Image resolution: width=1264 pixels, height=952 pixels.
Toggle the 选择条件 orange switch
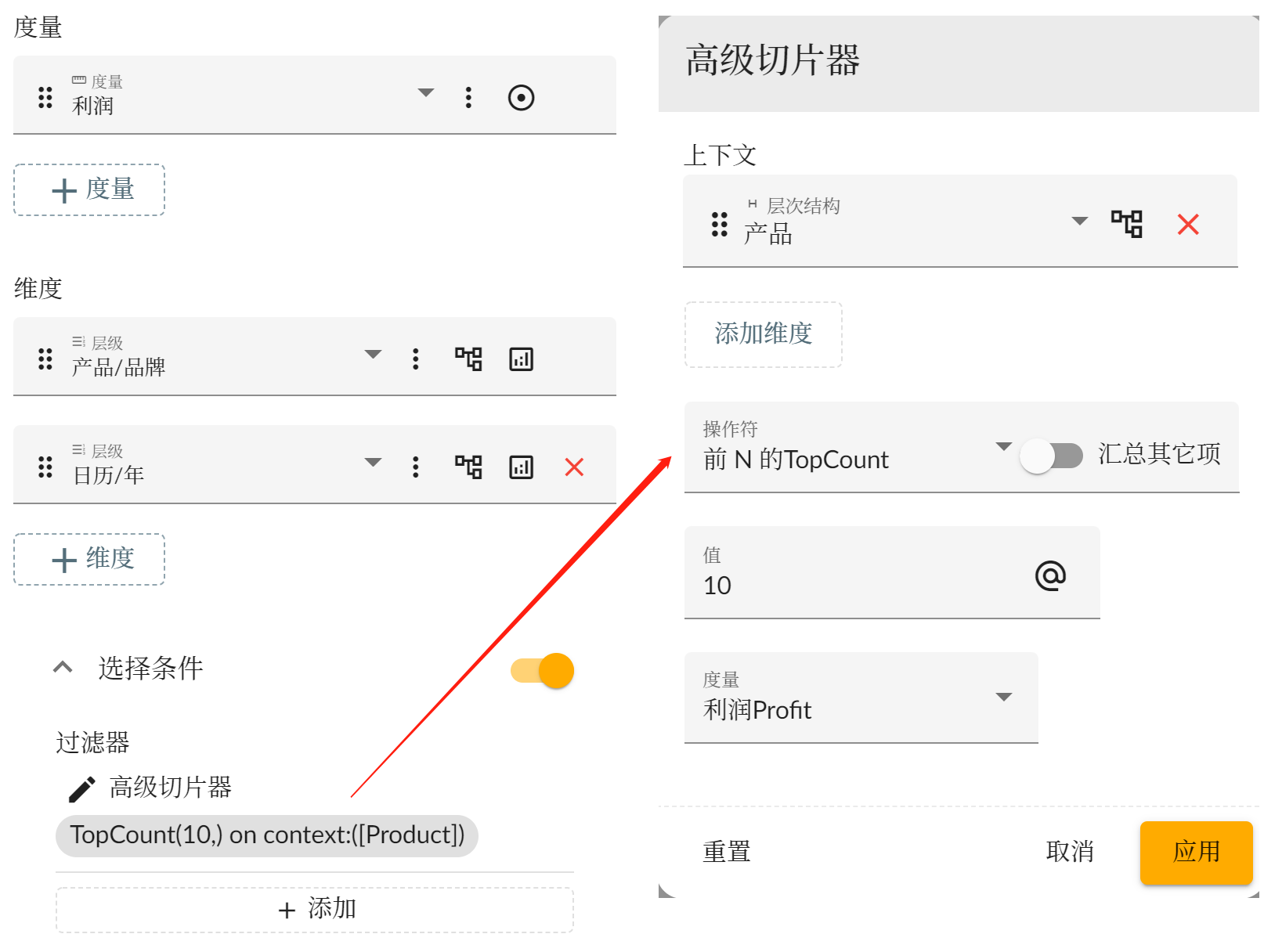tap(542, 671)
